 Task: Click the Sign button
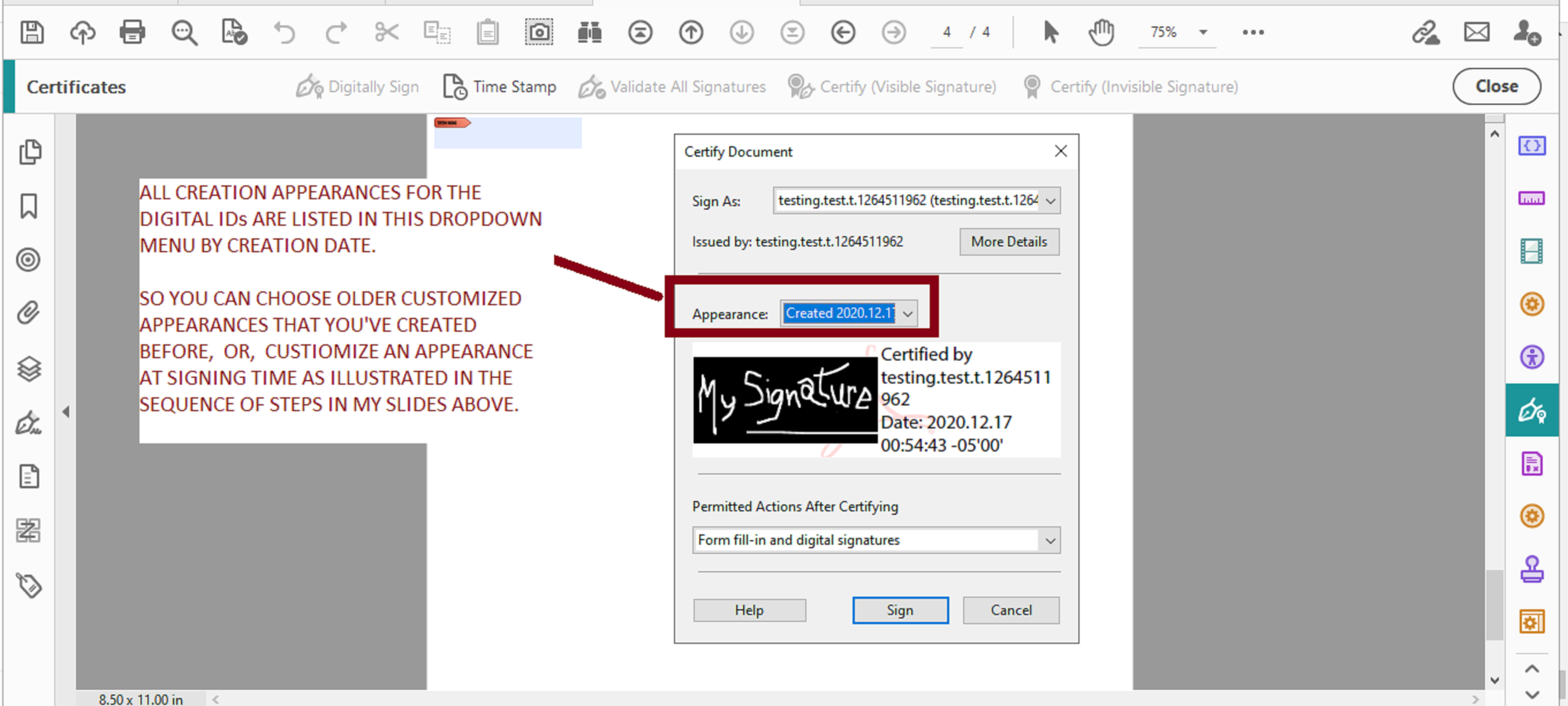900,610
